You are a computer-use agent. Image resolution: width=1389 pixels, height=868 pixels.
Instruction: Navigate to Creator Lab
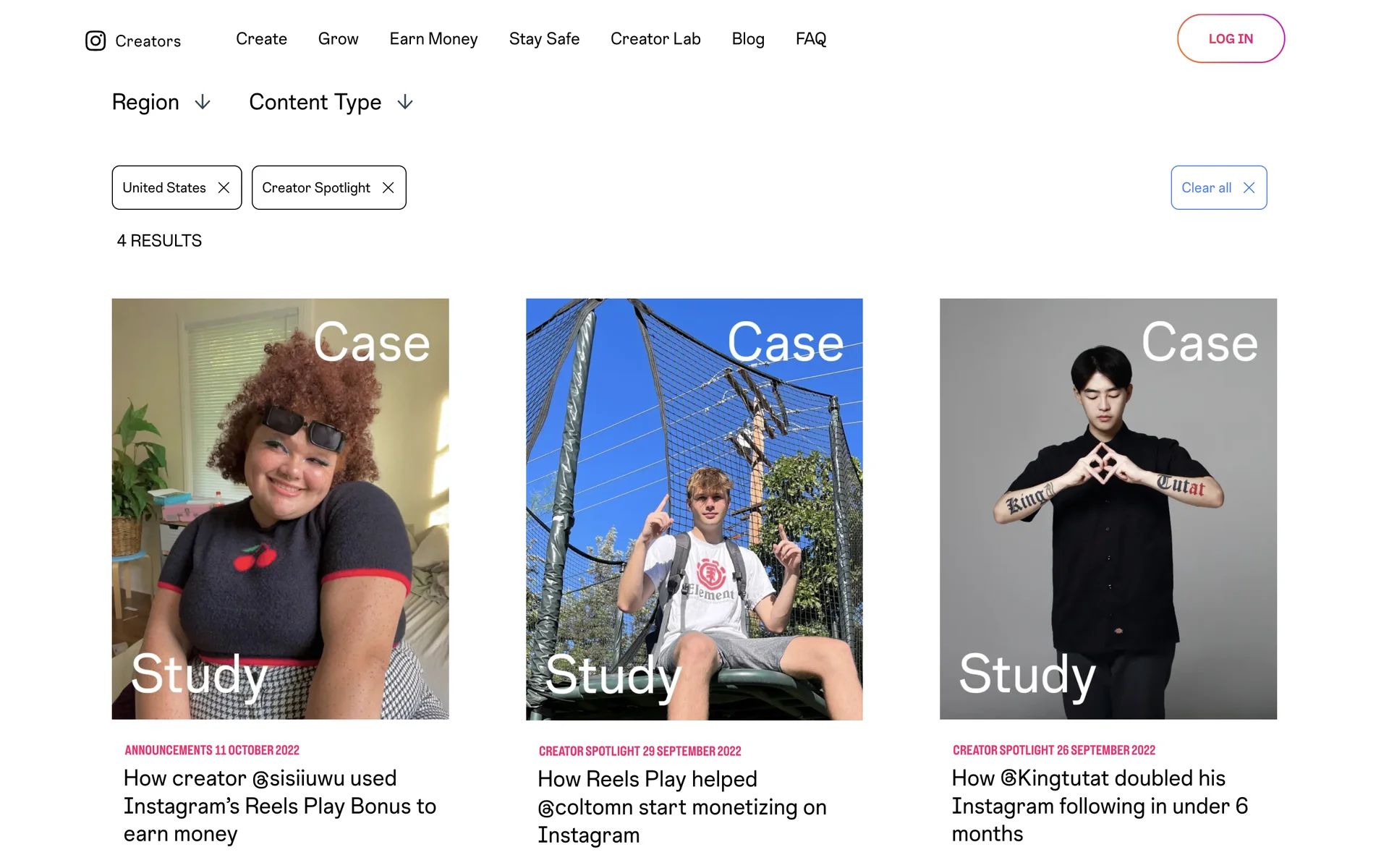click(x=655, y=39)
